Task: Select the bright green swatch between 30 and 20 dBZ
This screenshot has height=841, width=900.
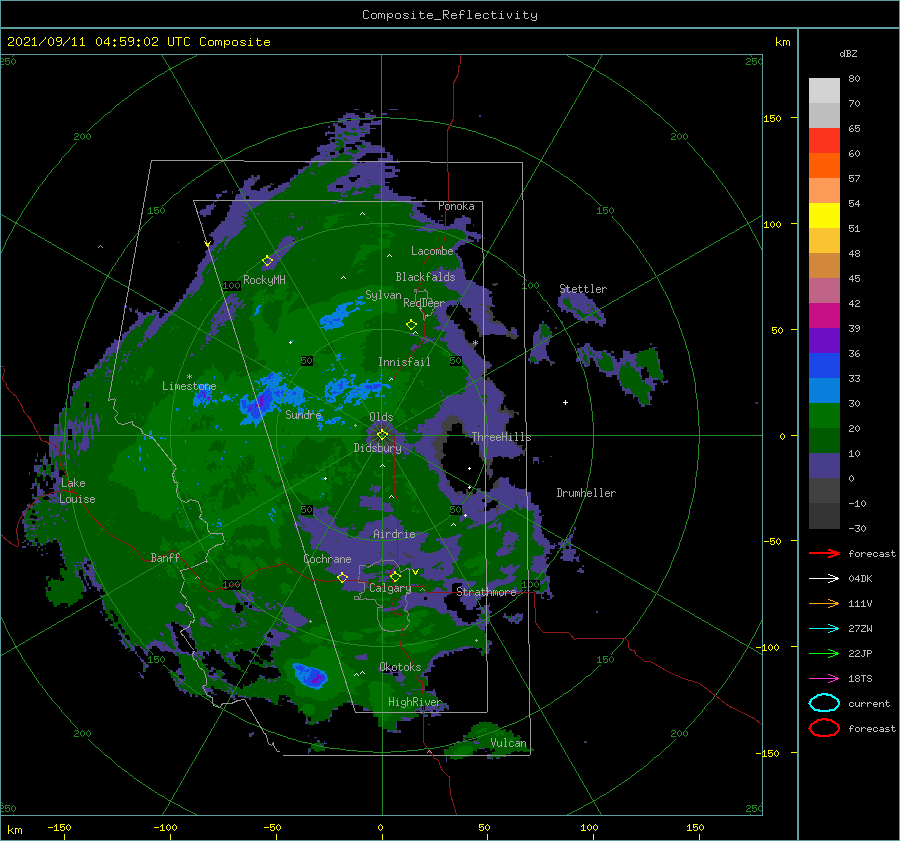Action: [824, 416]
